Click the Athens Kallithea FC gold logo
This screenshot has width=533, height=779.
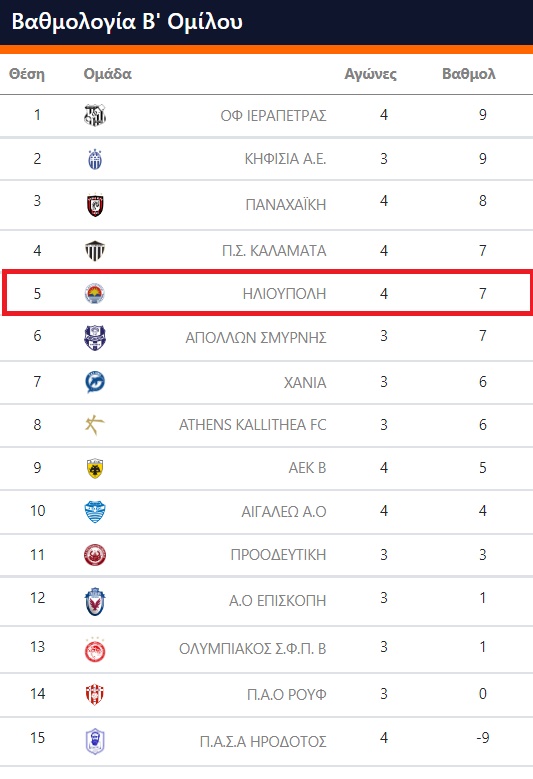(95, 425)
